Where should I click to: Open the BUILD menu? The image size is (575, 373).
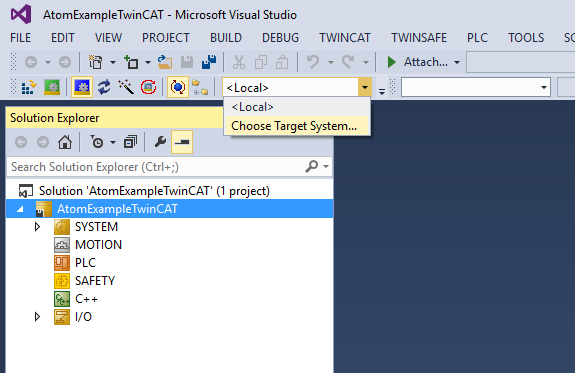(226, 38)
